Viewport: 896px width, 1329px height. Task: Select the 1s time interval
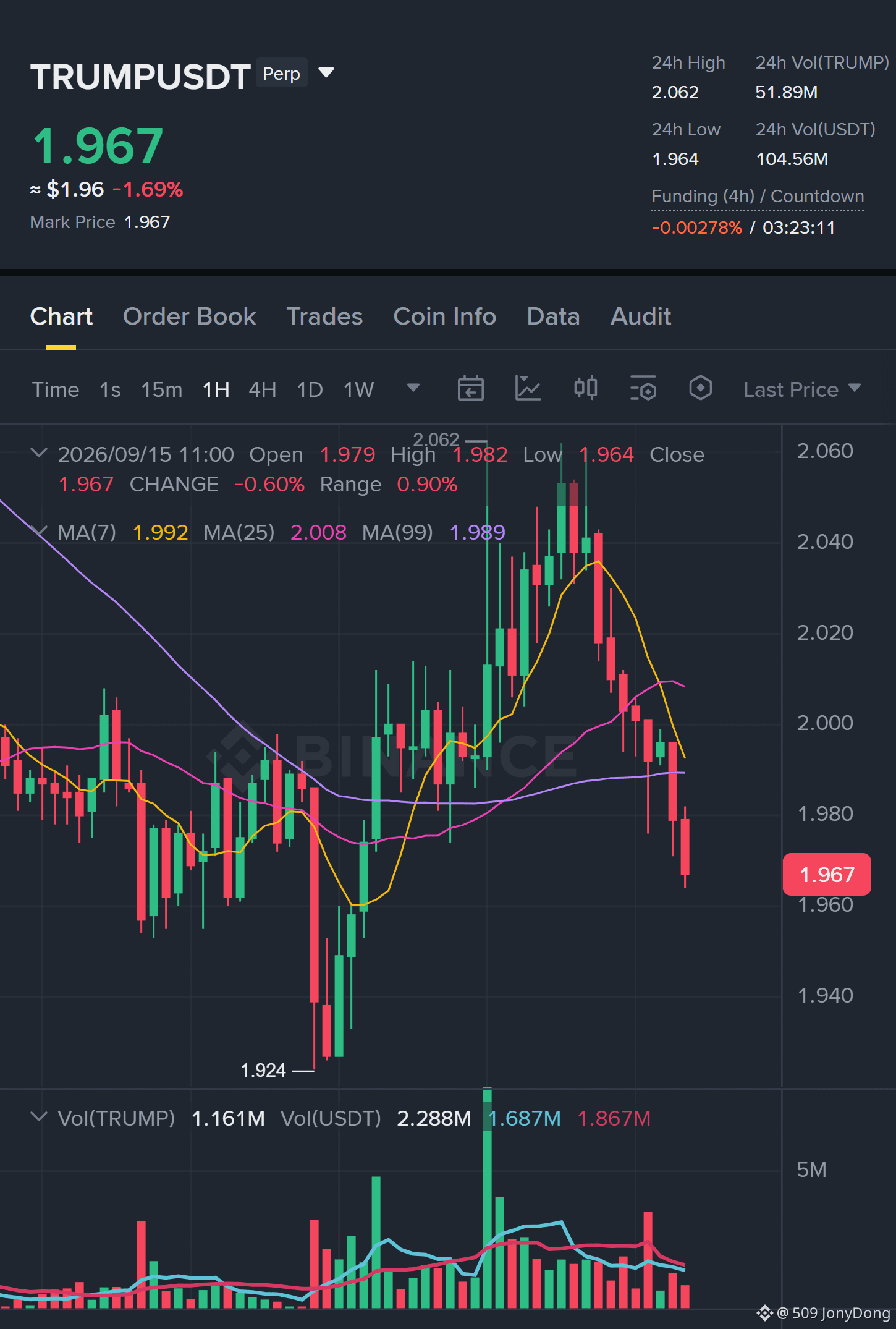[x=110, y=389]
